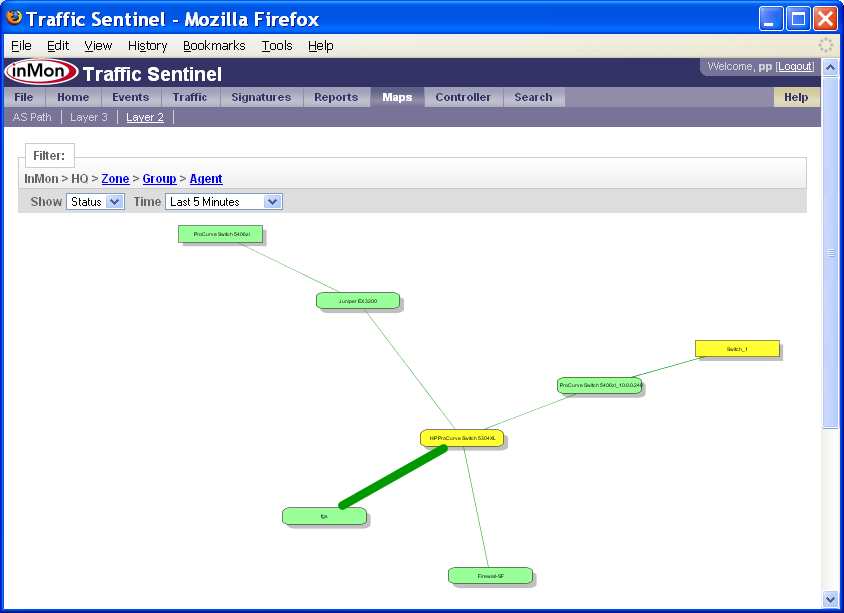This screenshot has width=844, height=613.
Task: Select the ProCurve Switch 5406zl node without IP suffix
Action: pyautogui.click(x=221, y=234)
